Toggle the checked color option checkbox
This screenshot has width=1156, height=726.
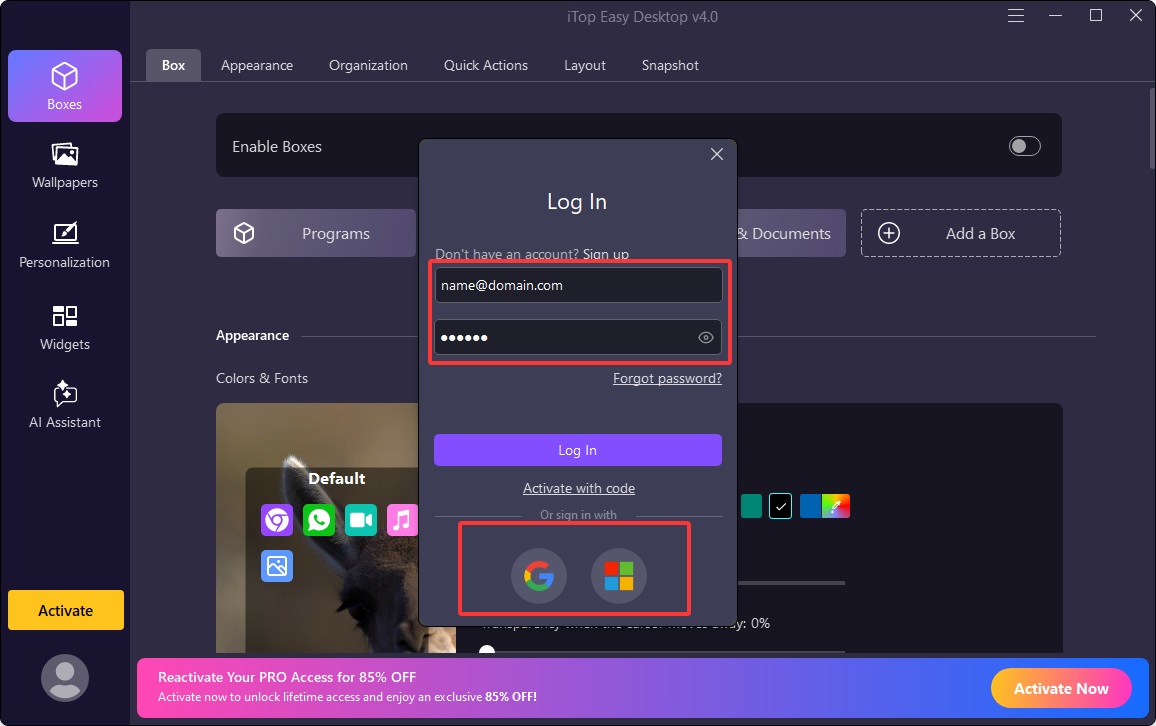780,506
